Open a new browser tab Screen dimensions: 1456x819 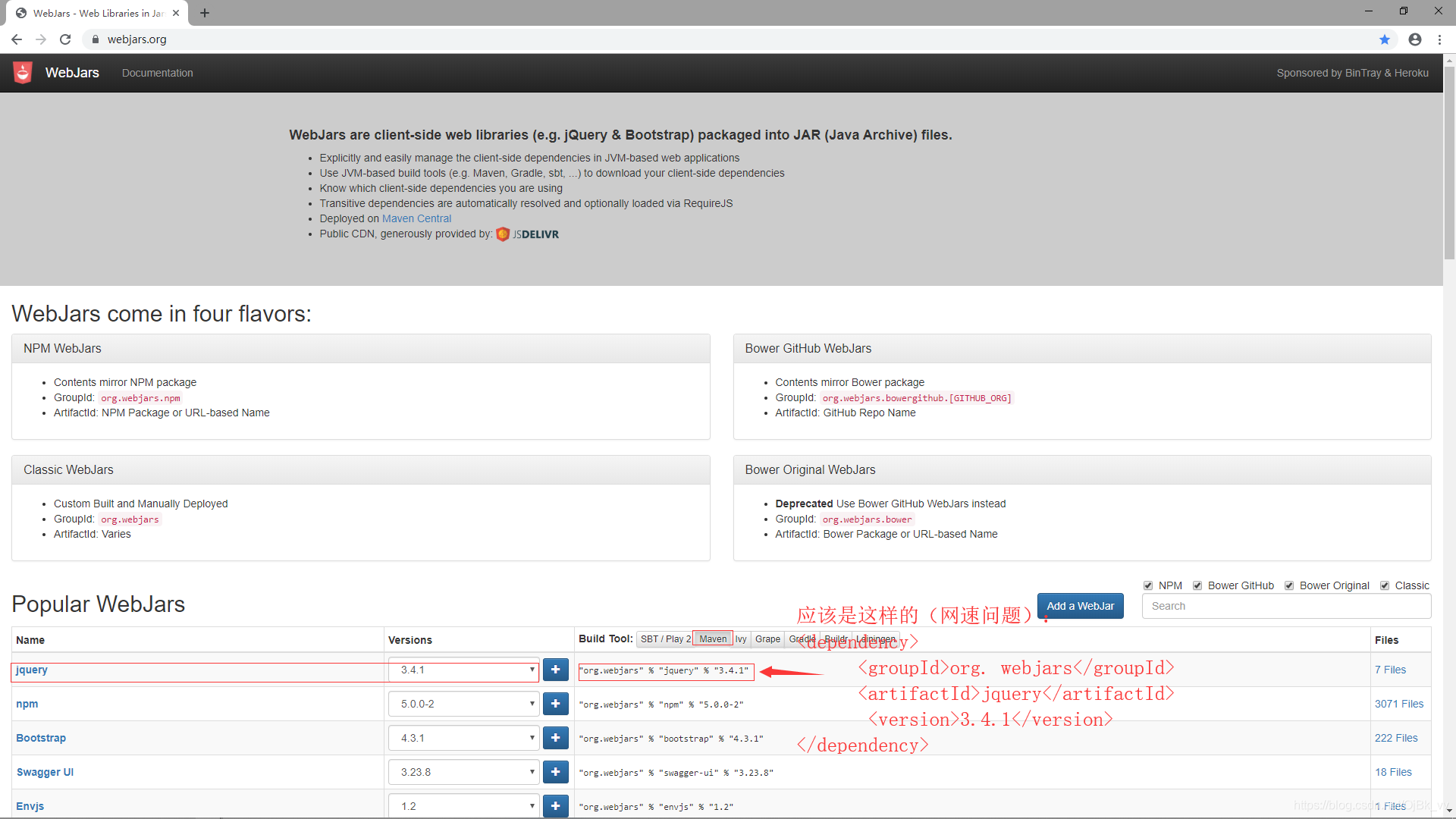pos(205,13)
